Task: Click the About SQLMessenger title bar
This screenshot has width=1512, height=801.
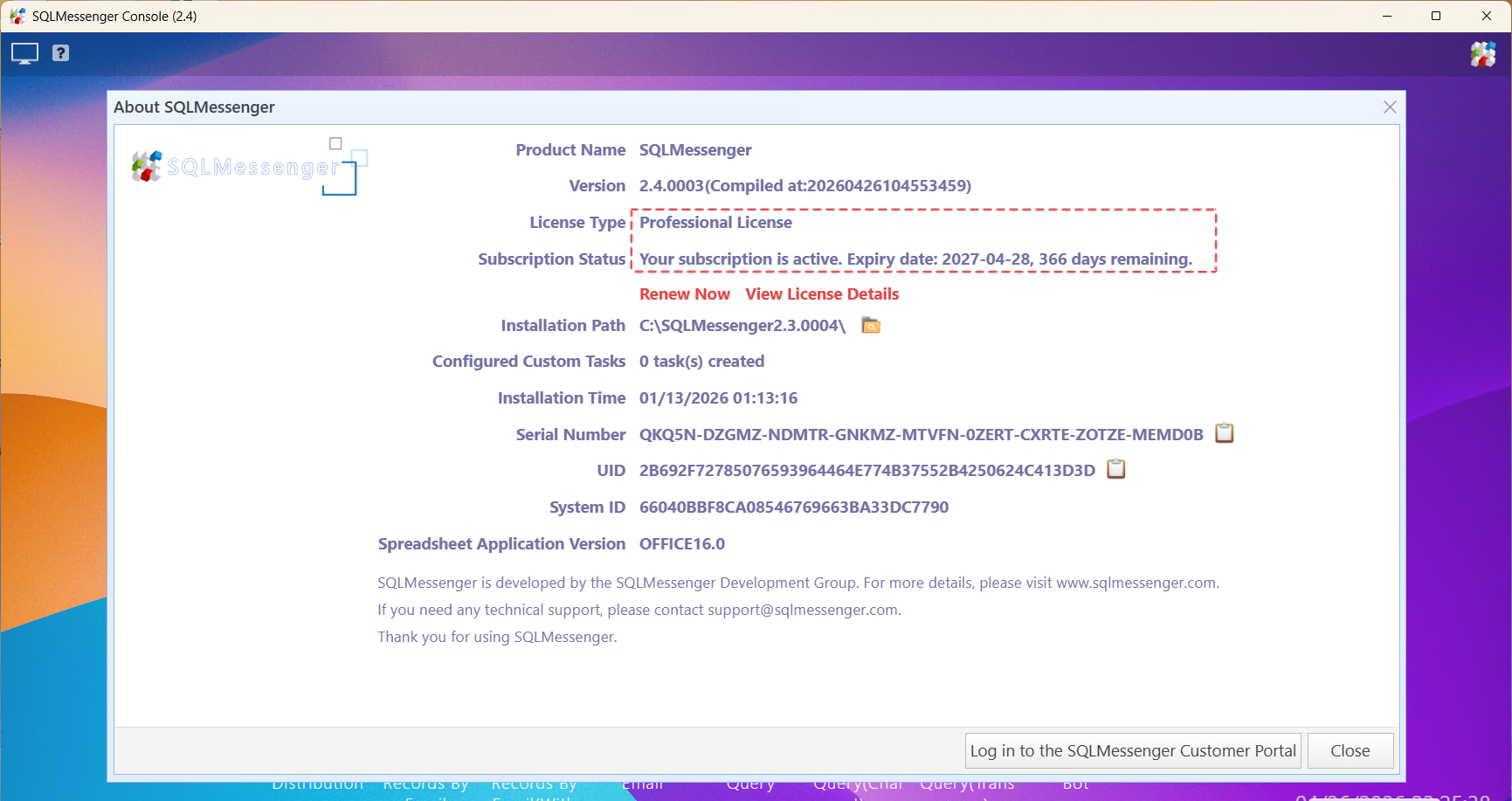Action: (x=194, y=107)
